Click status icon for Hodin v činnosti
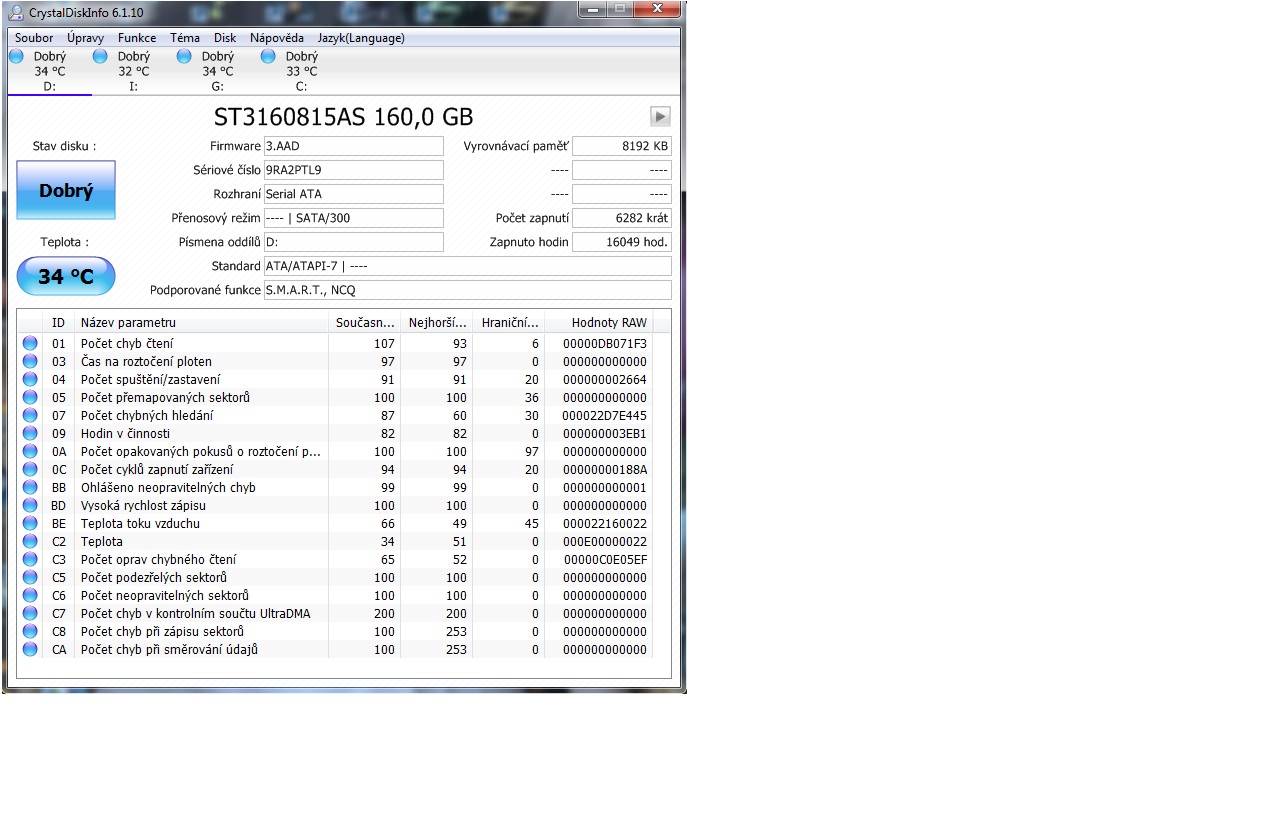The height and width of the screenshot is (826, 1274). [30, 433]
